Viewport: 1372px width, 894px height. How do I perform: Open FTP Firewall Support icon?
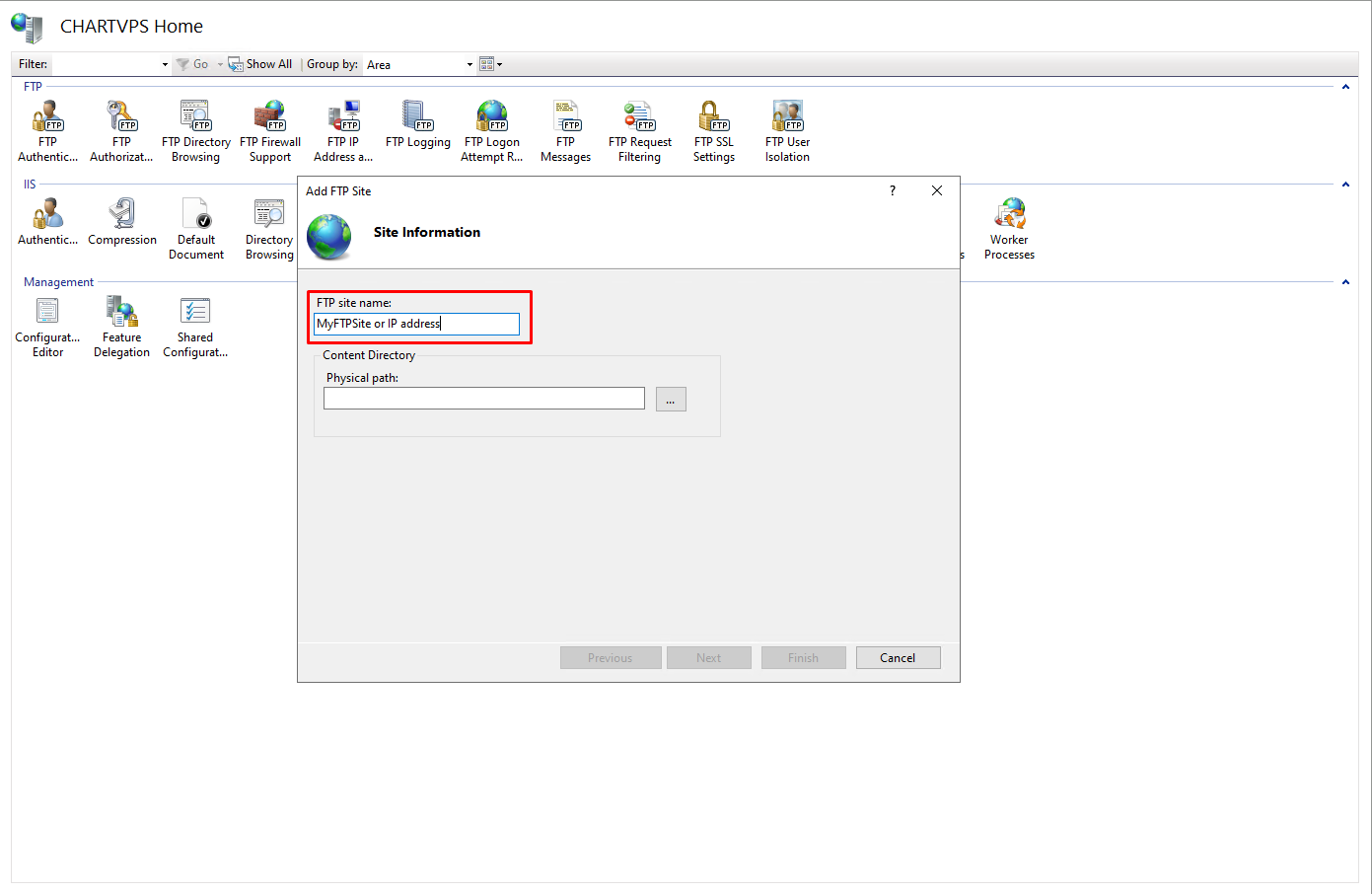click(x=269, y=130)
